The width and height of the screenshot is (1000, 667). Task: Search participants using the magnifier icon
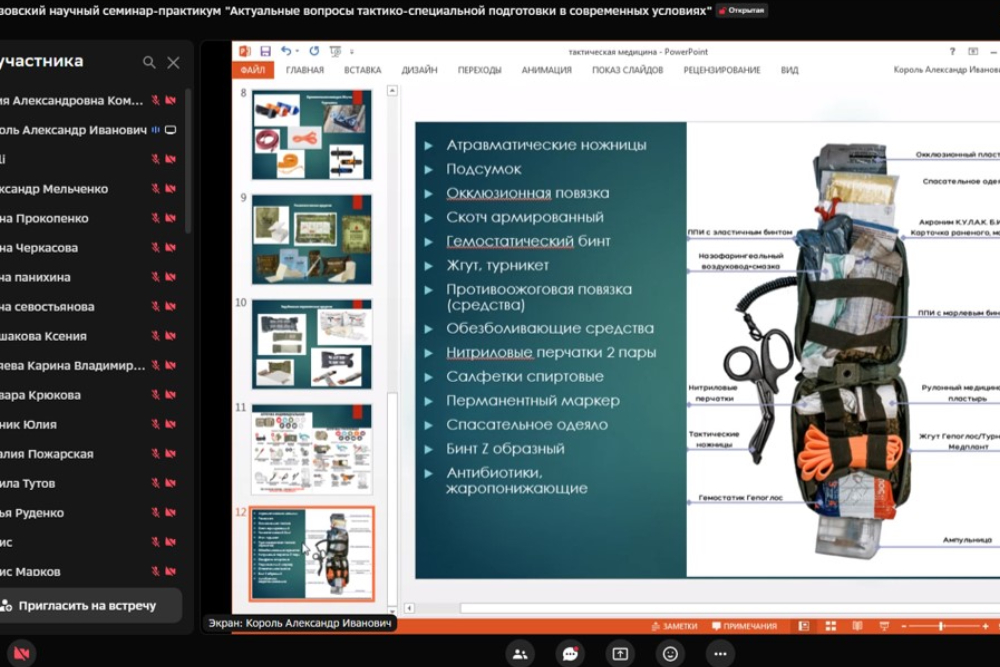[149, 62]
